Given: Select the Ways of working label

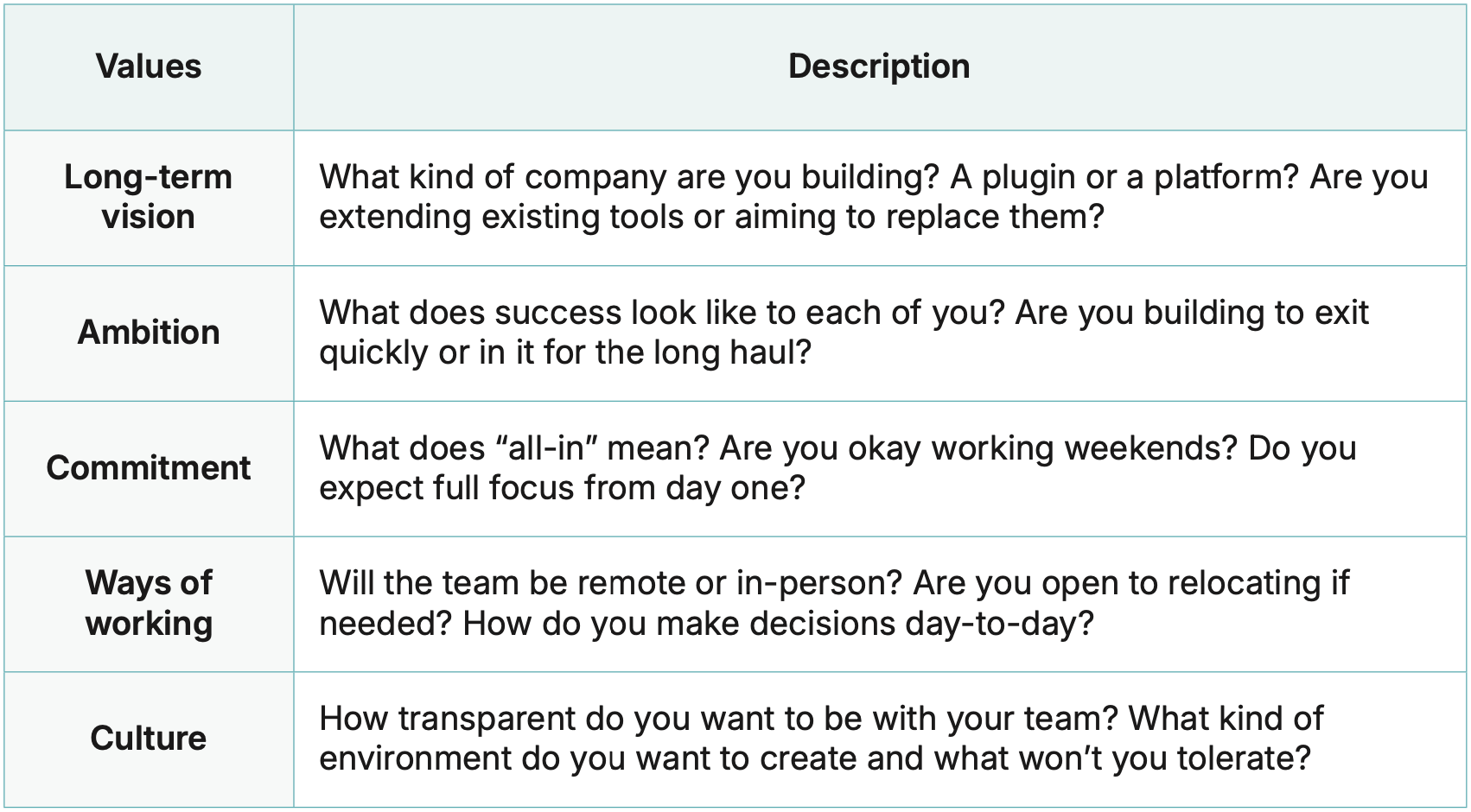Looking at the screenshot, I should pos(149,603).
